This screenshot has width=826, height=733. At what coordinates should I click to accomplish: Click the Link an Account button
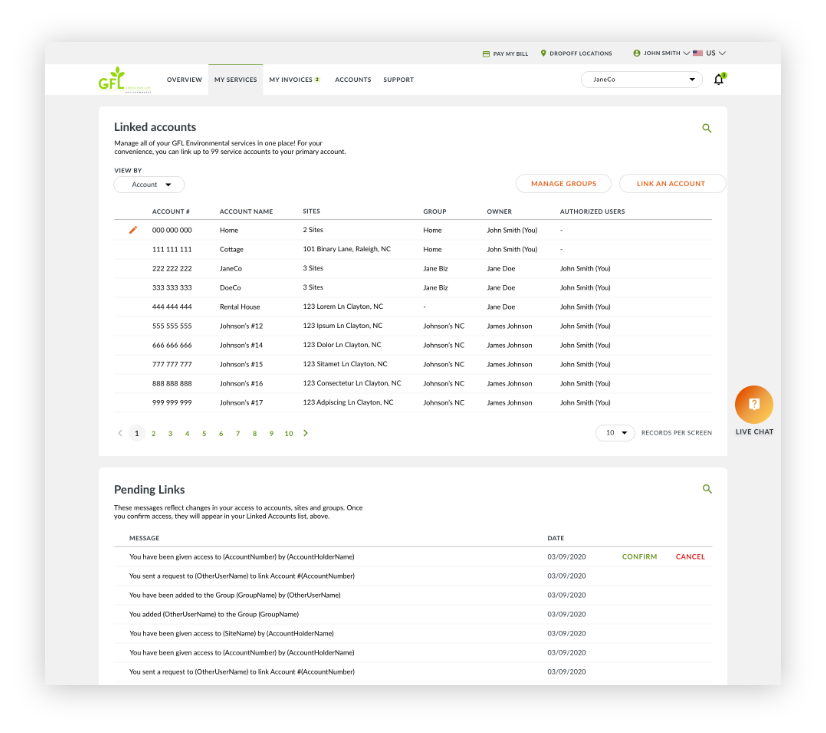click(x=671, y=184)
